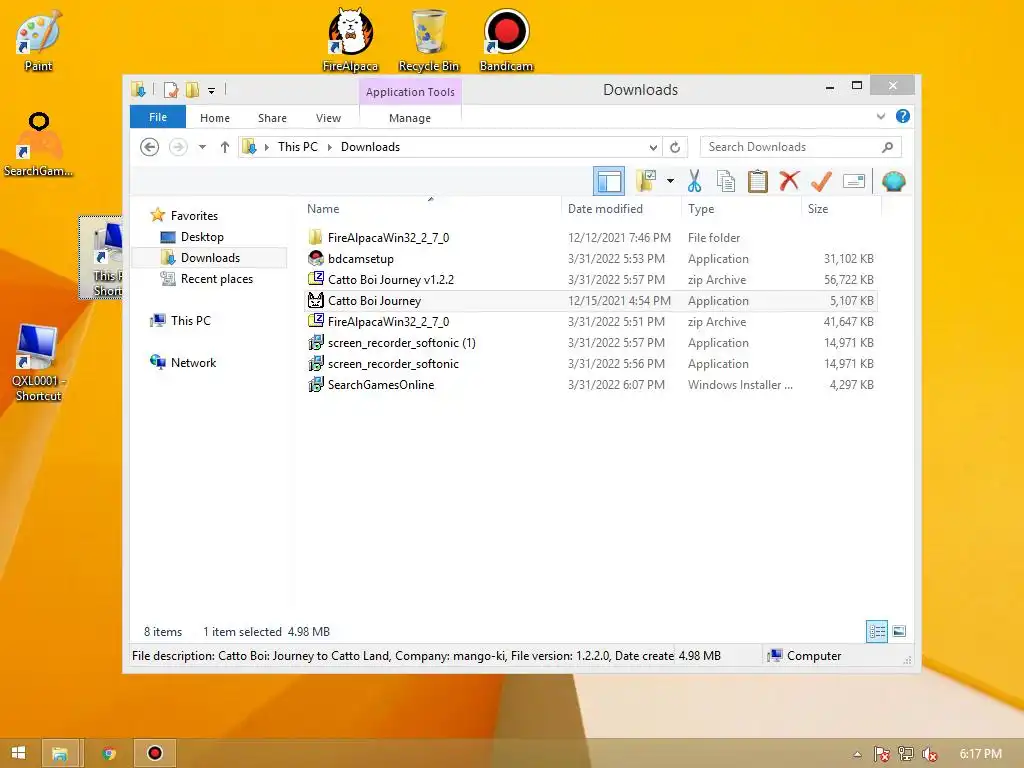Open the Help question mark icon

click(903, 116)
